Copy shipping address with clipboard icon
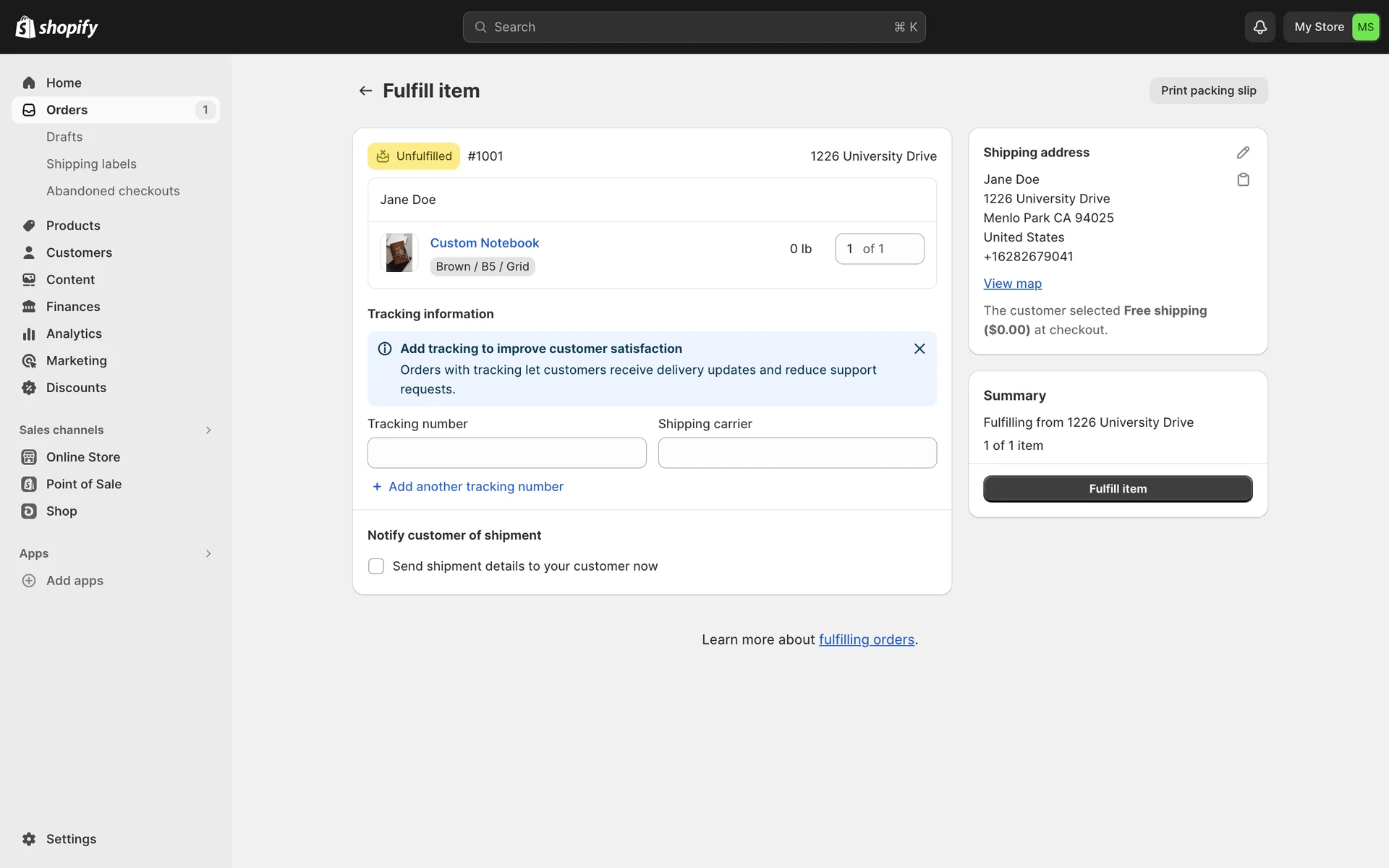 pos(1243,179)
